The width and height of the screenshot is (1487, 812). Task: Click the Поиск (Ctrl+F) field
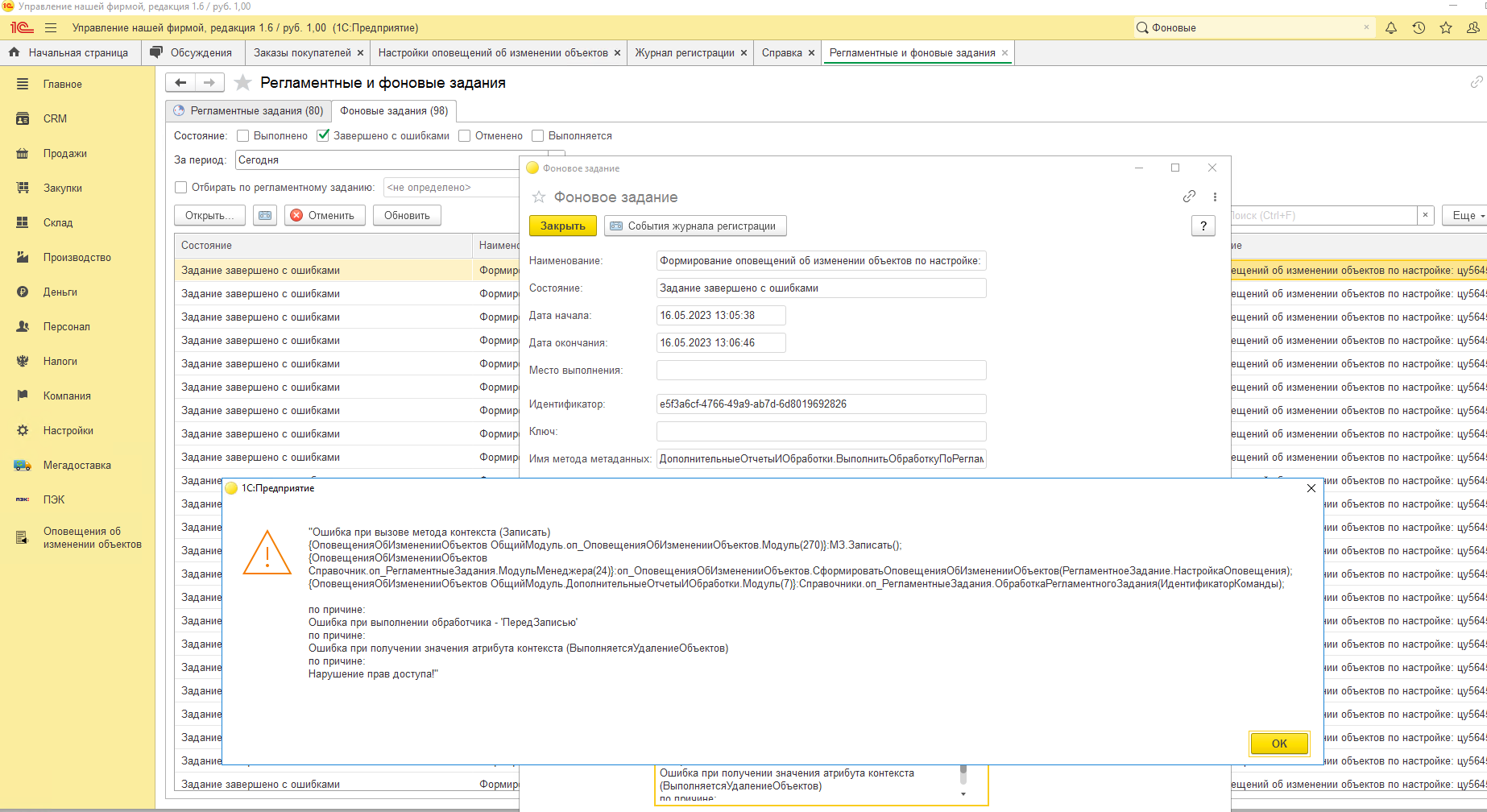coord(1323,215)
